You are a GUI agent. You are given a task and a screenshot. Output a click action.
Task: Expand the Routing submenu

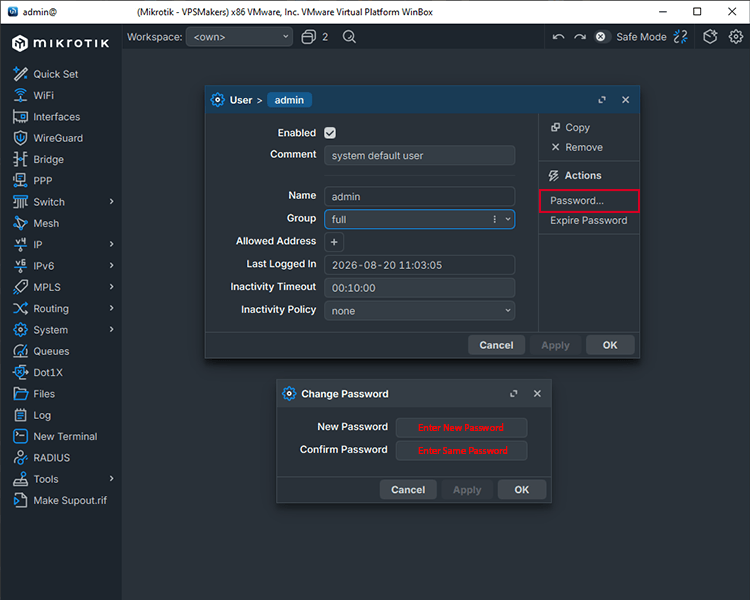(111, 308)
